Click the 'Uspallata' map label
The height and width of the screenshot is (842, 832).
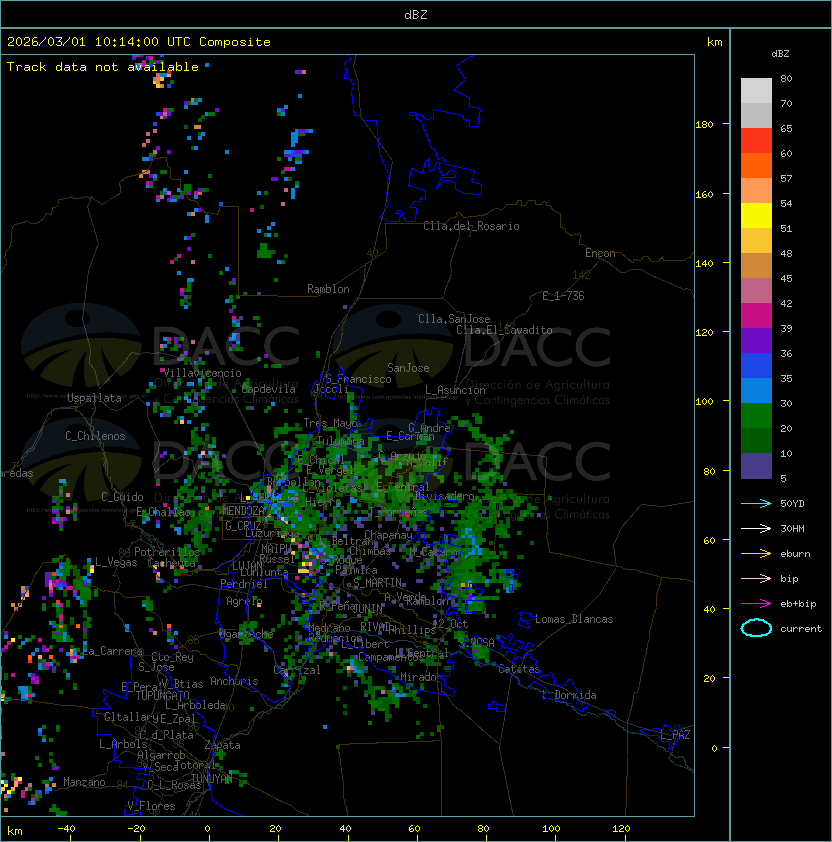[x=94, y=398]
